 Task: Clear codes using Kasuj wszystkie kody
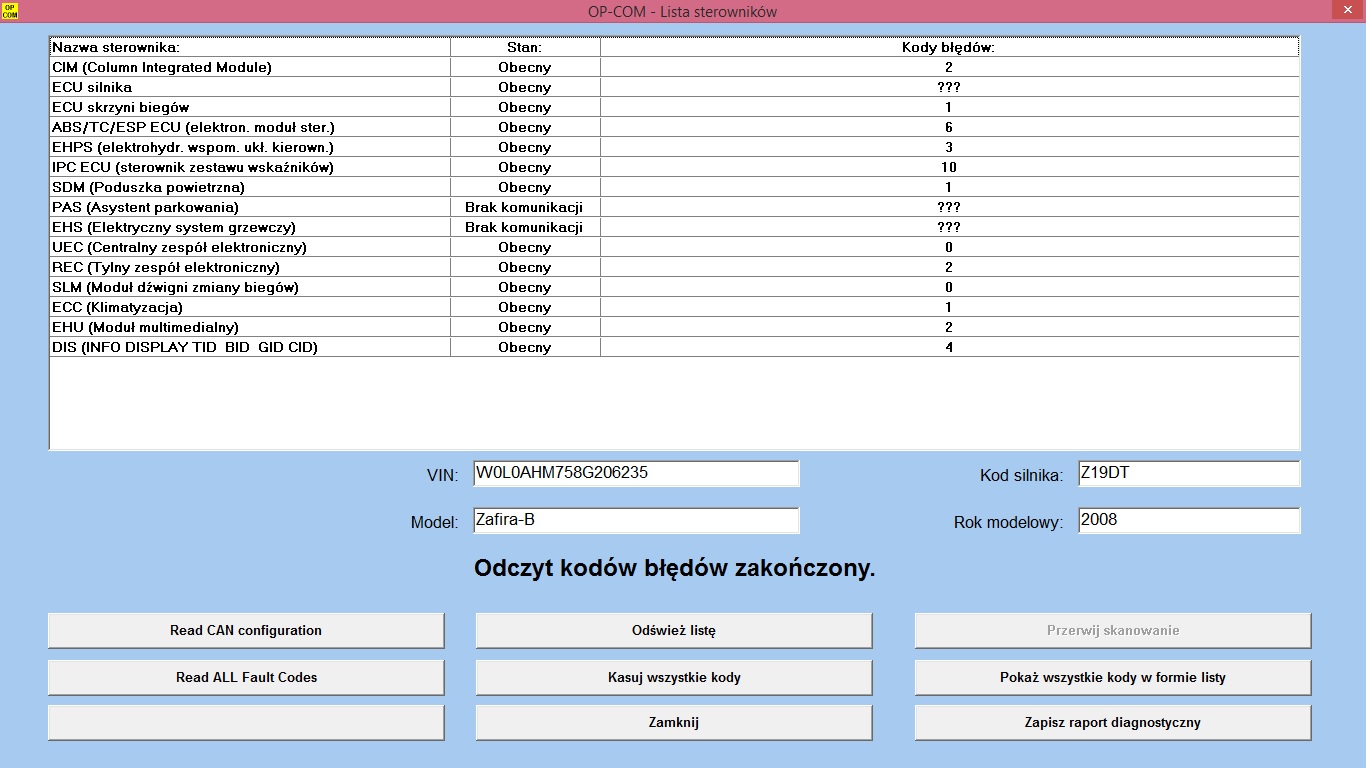673,677
